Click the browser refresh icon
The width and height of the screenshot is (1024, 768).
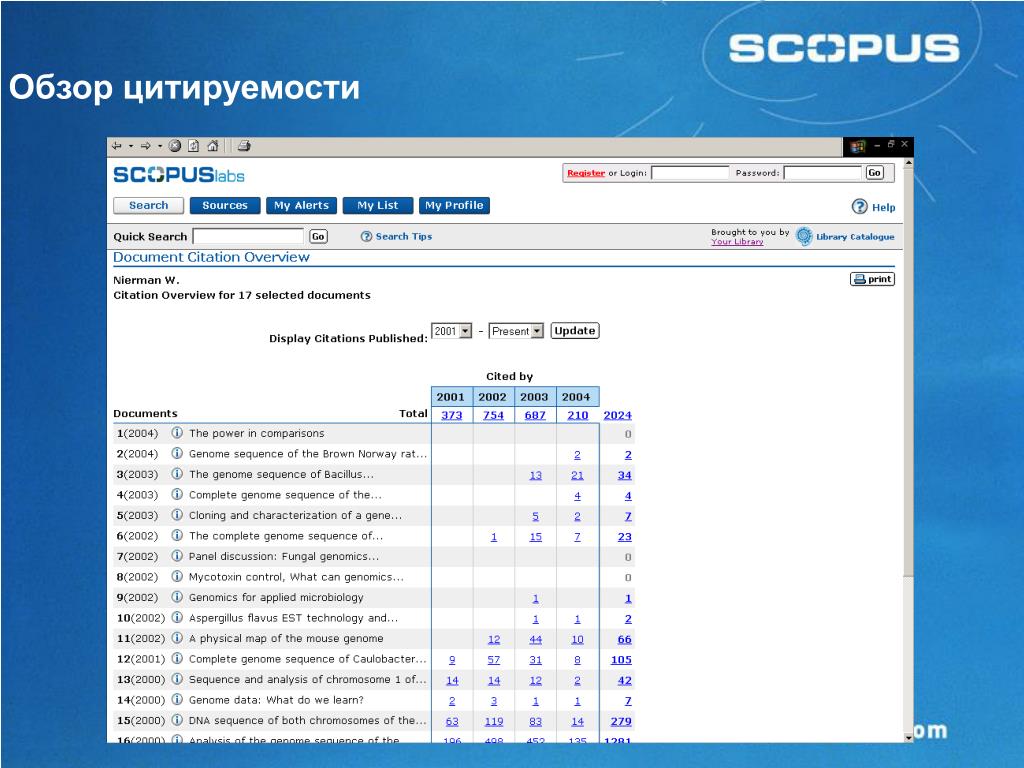(x=193, y=146)
